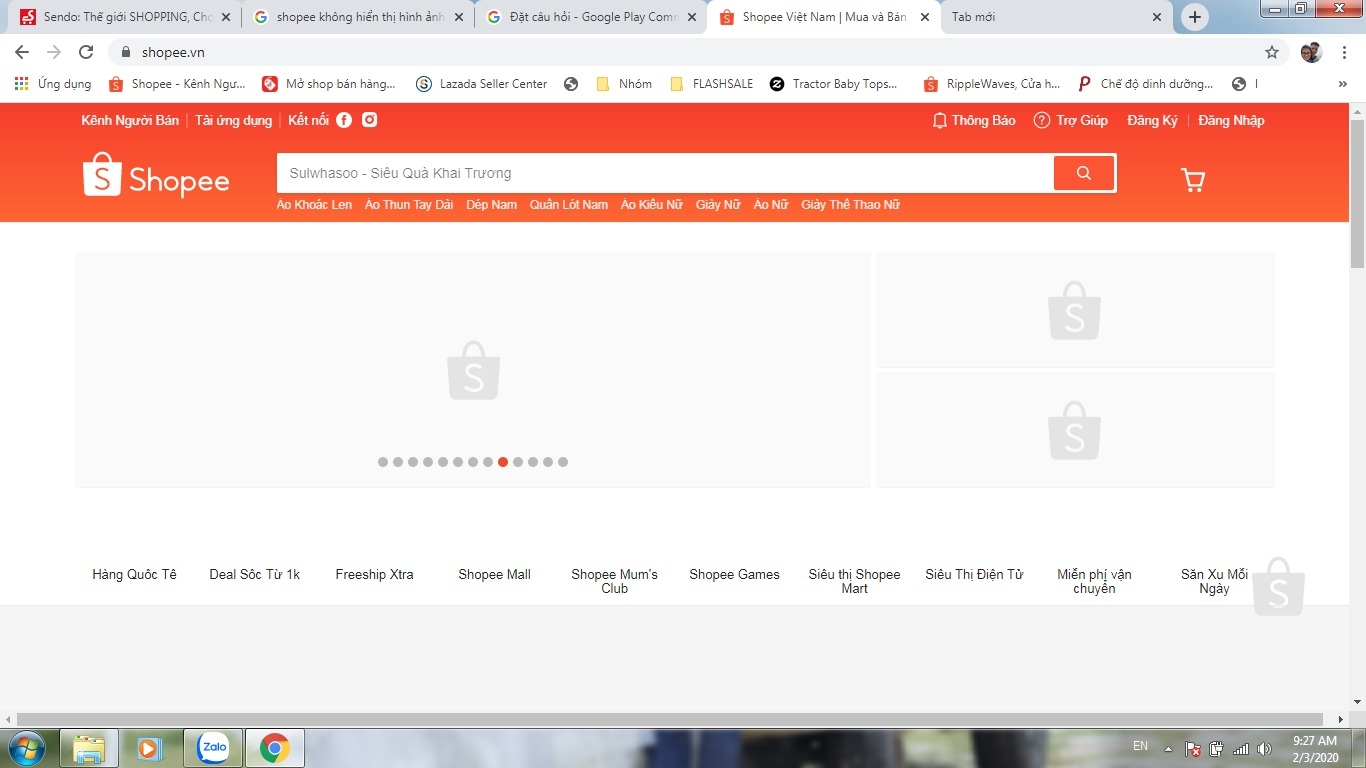Open the Chrome profile avatar
This screenshot has width=1366, height=768.
click(x=1311, y=52)
